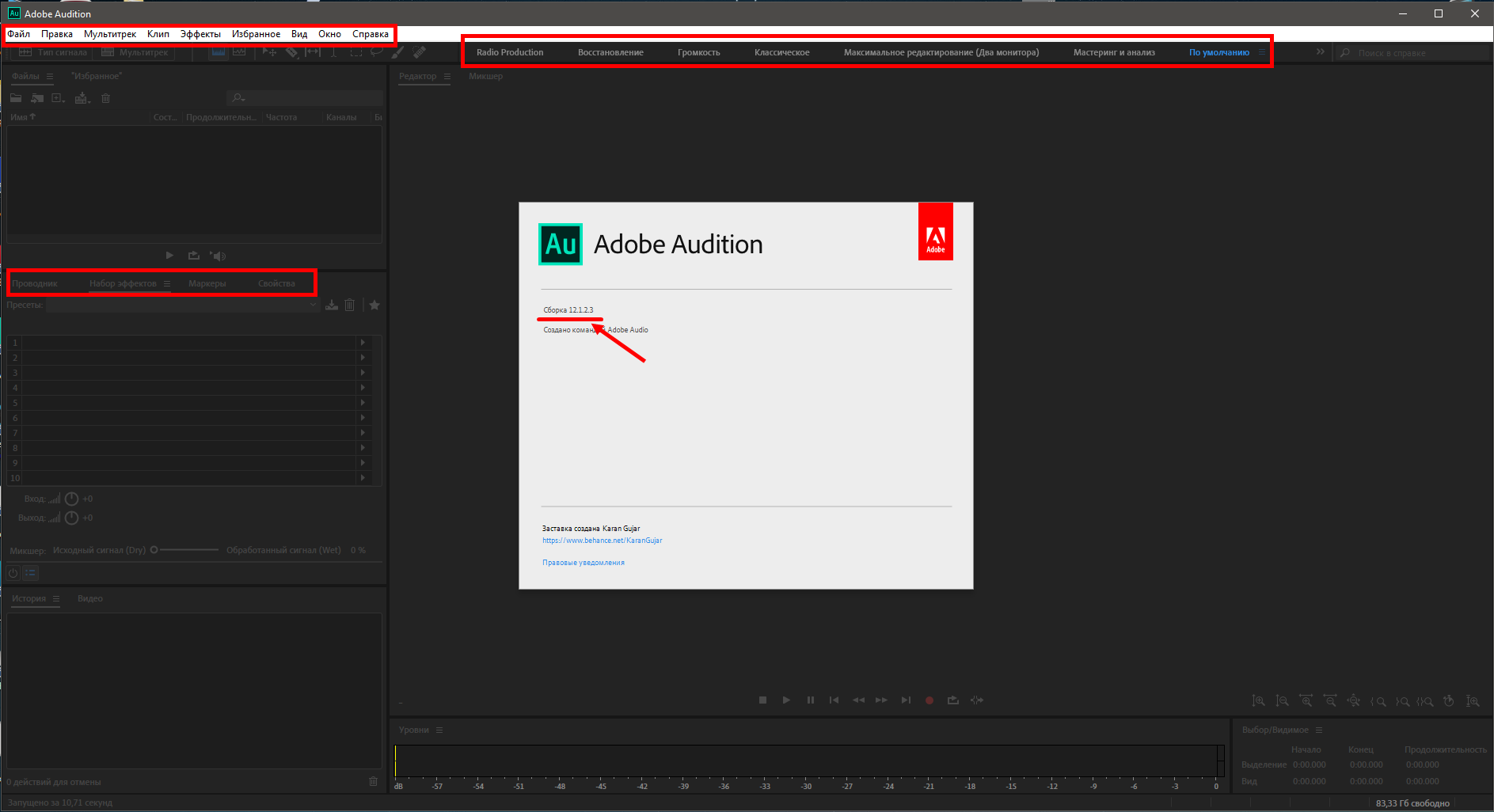Screen dimensions: 1494x812
Task: Click the red record button
Action: [929, 700]
